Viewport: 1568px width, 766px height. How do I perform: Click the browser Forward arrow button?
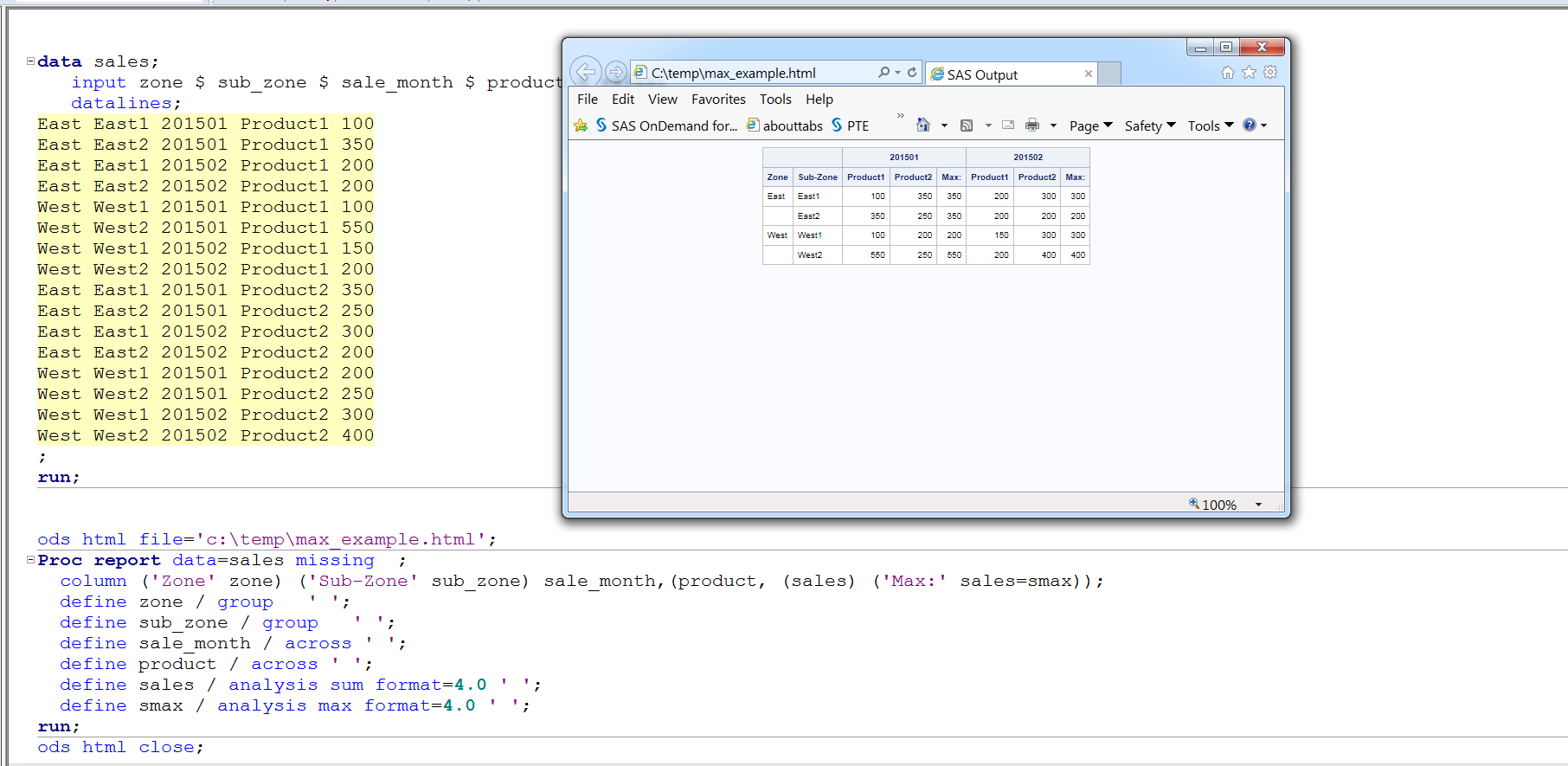[615, 72]
